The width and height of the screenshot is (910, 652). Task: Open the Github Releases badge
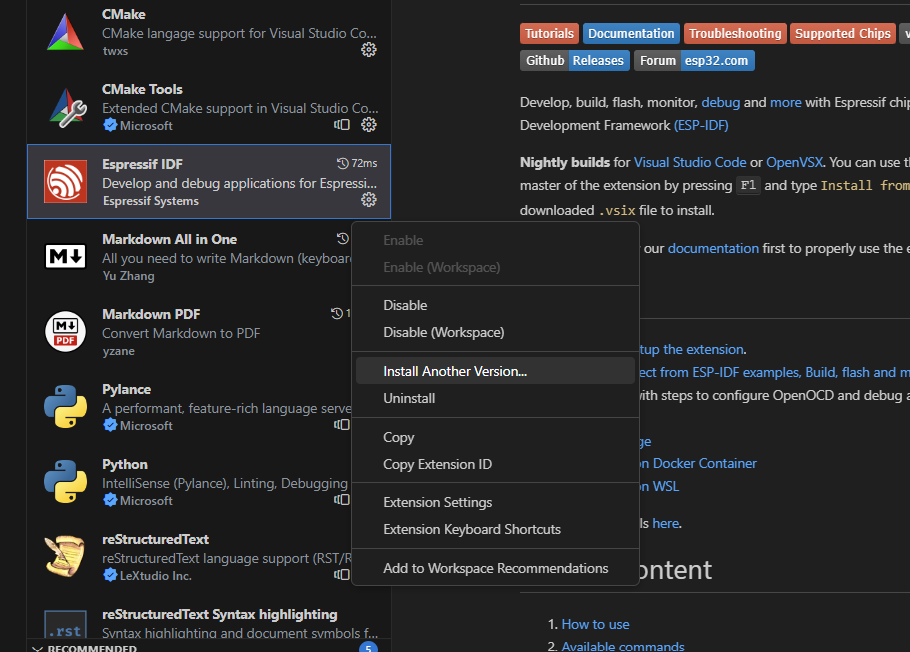tap(575, 60)
